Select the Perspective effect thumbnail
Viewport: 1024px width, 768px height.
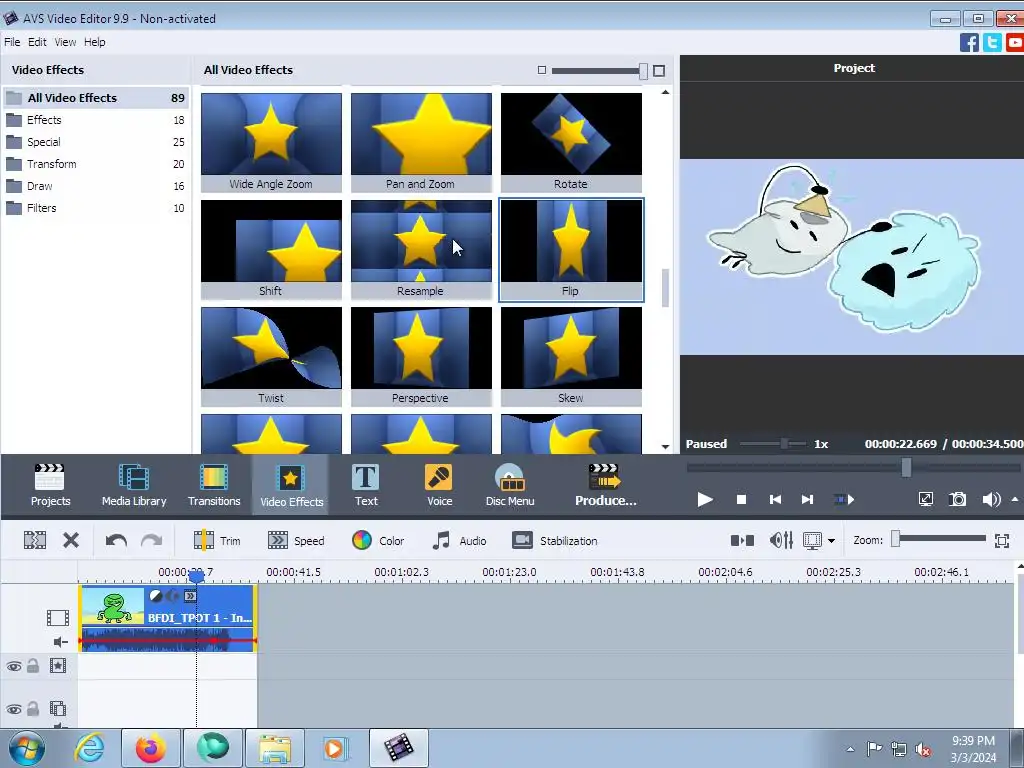421,356
